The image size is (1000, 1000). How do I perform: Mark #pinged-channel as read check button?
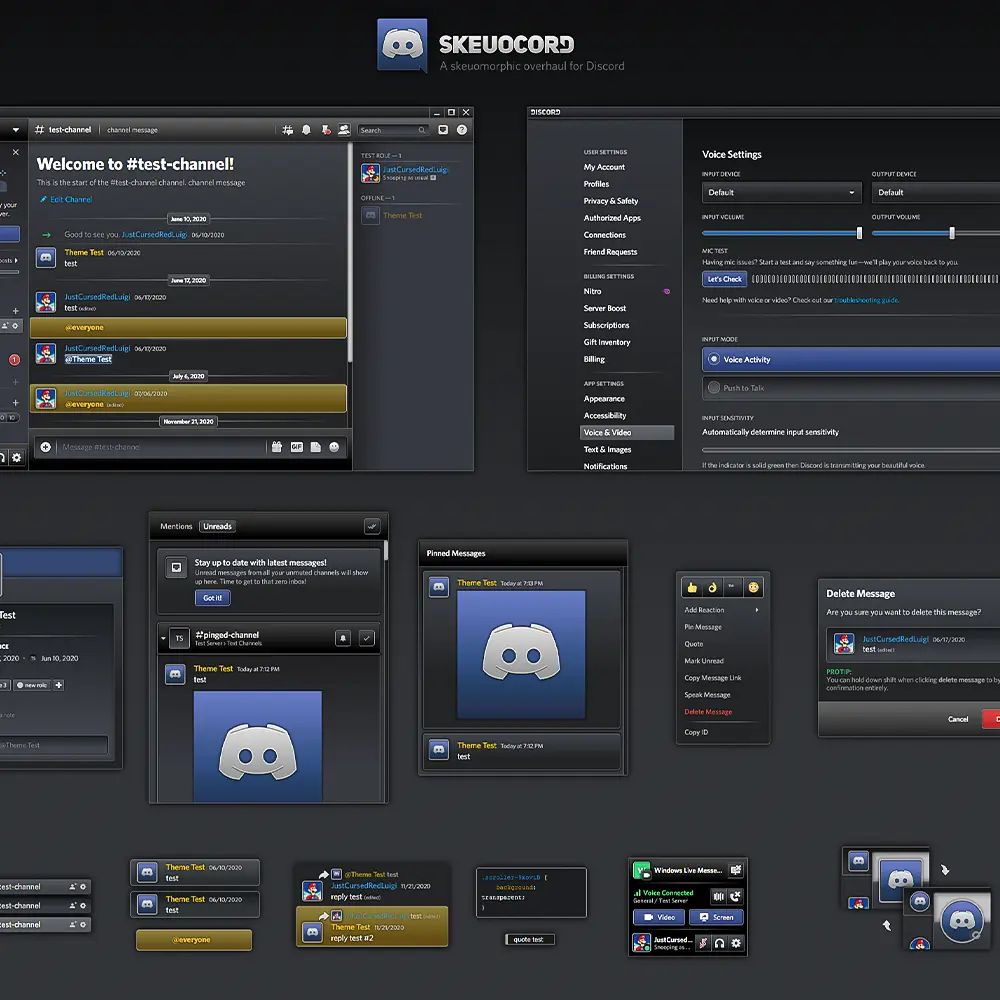pyautogui.click(x=367, y=638)
